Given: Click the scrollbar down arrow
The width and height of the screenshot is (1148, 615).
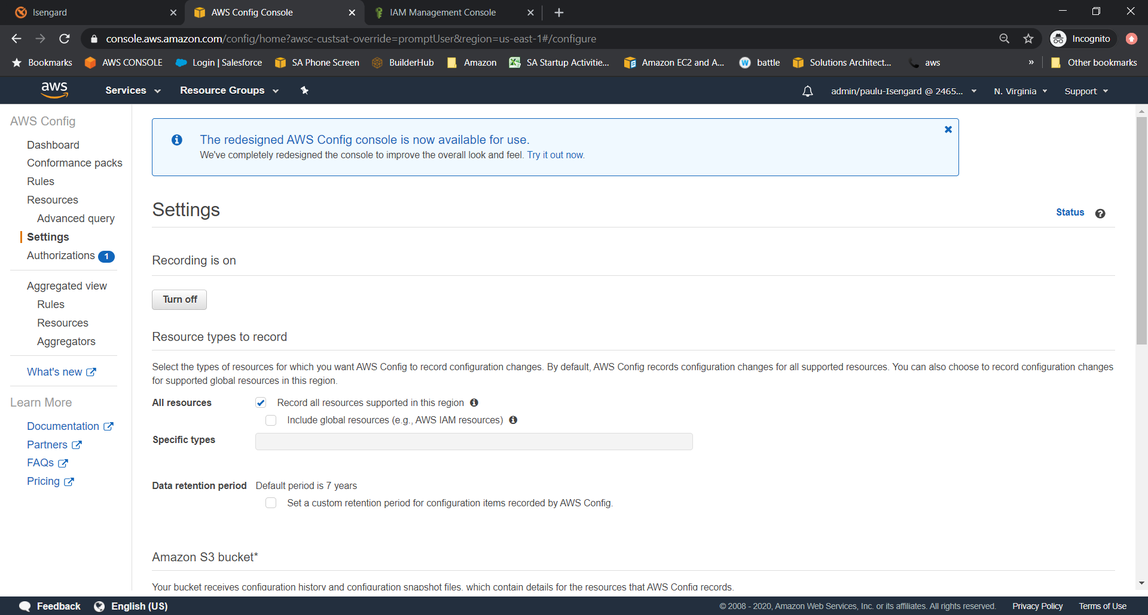Looking at the screenshot, I should [1141, 584].
